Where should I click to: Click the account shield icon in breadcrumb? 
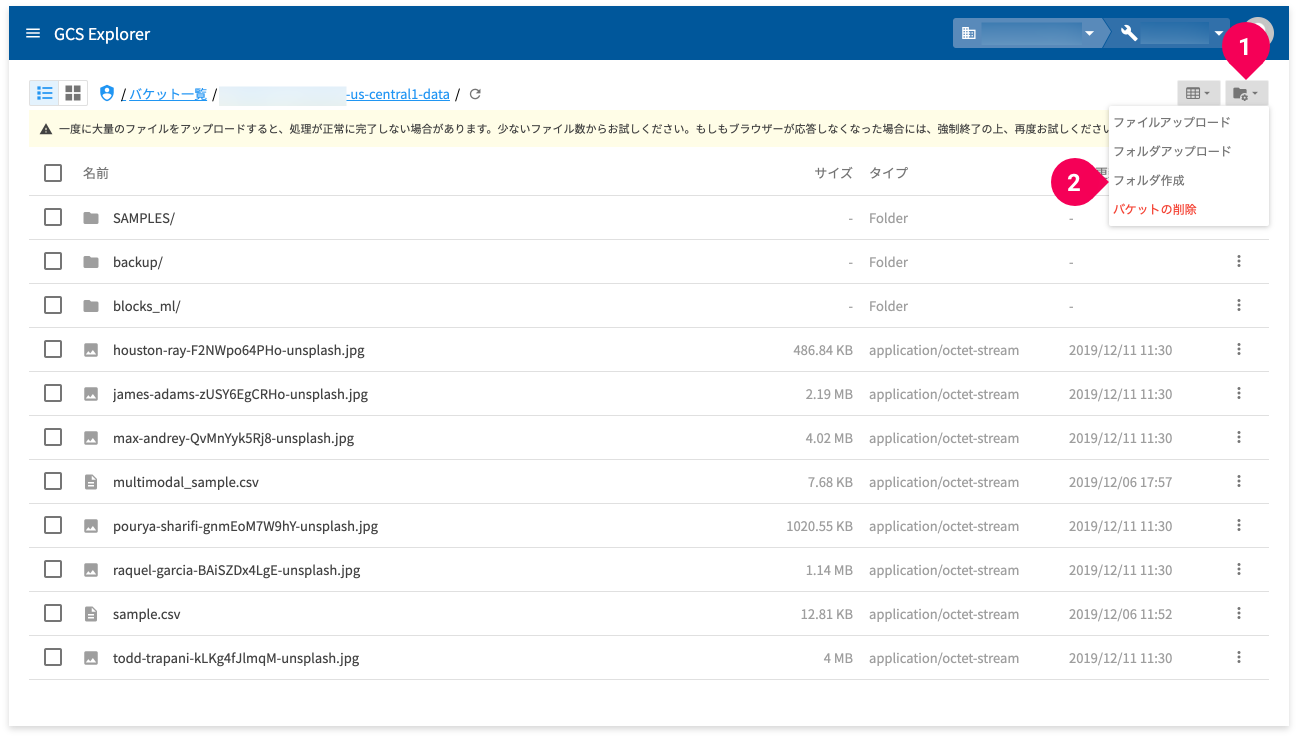click(108, 93)
